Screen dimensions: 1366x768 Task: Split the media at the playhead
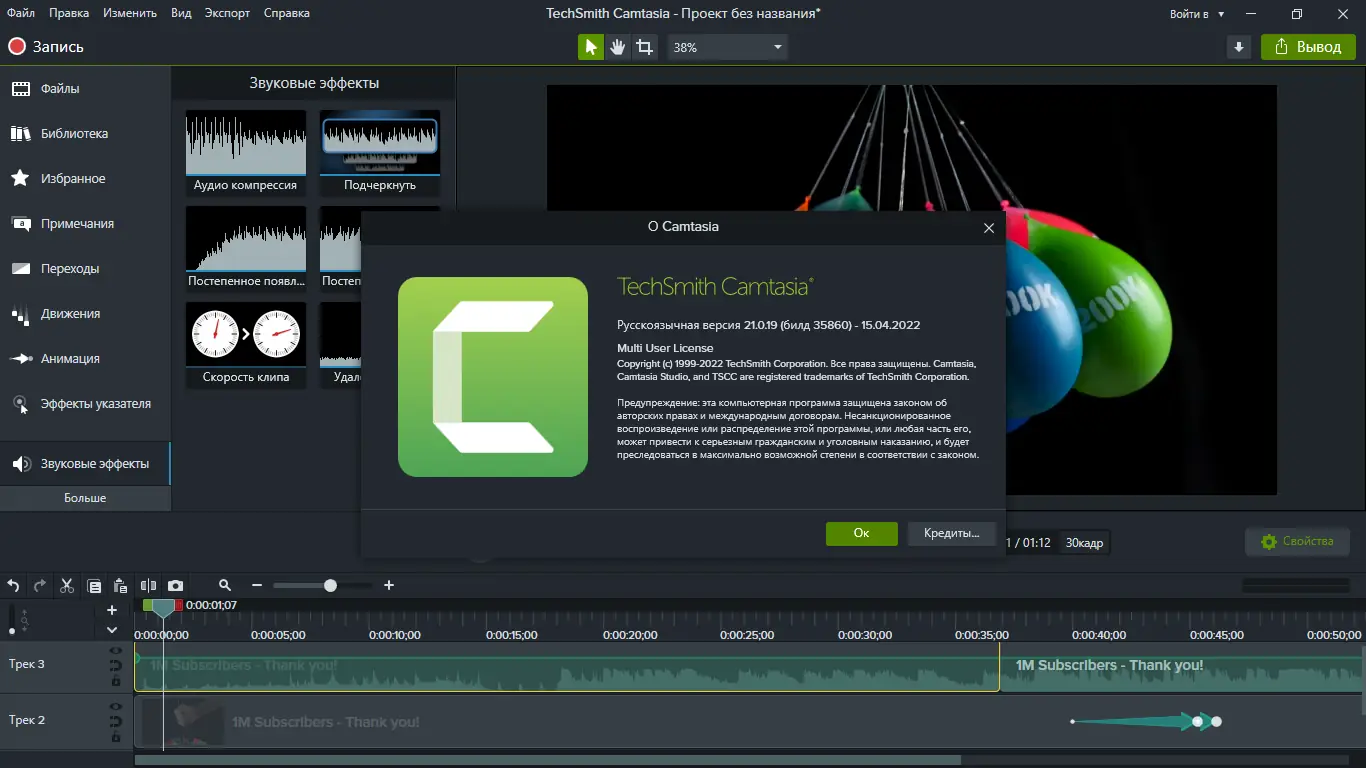(x=148, y=585)
